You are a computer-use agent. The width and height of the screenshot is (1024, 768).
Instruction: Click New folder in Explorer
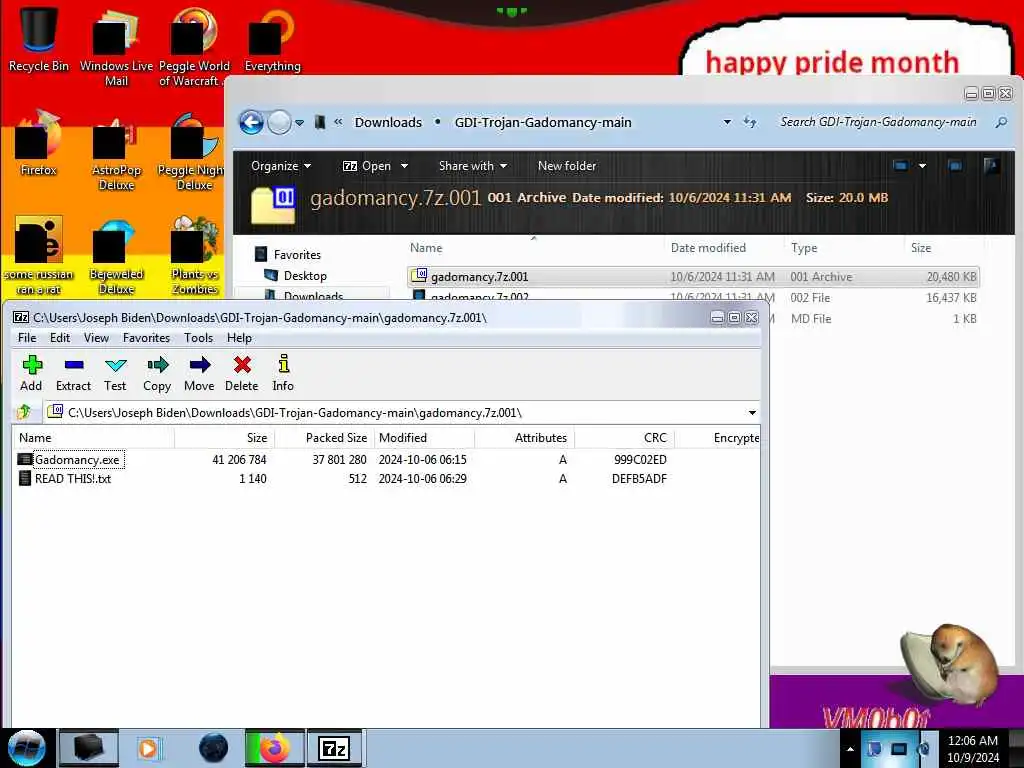coord(567,166)
